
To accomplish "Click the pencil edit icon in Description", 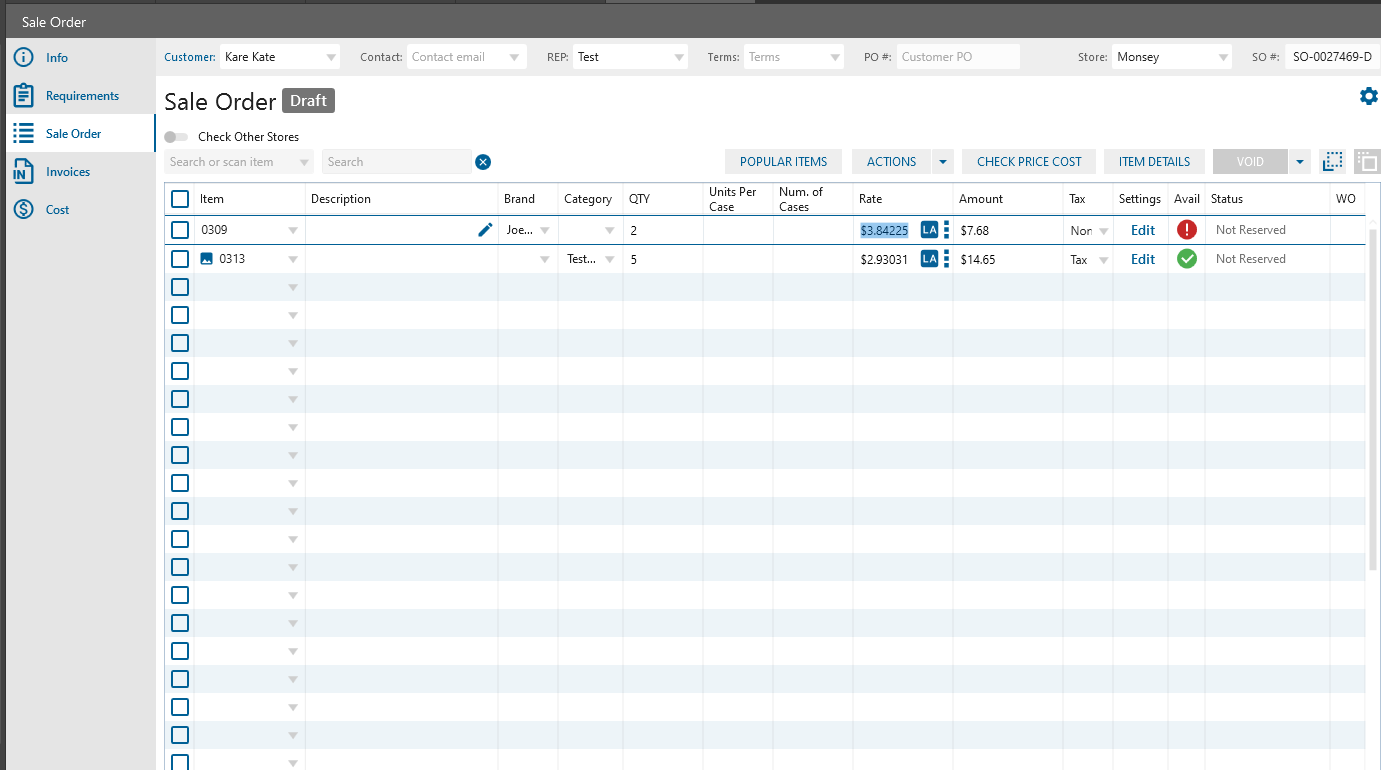I will 485,230.
